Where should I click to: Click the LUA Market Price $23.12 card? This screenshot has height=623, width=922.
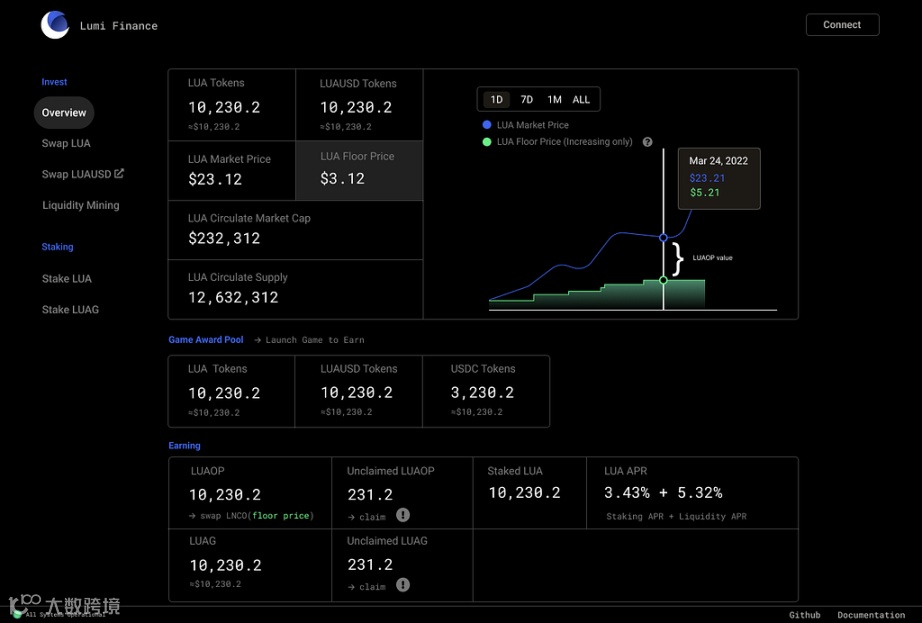[x=232, y=170]
